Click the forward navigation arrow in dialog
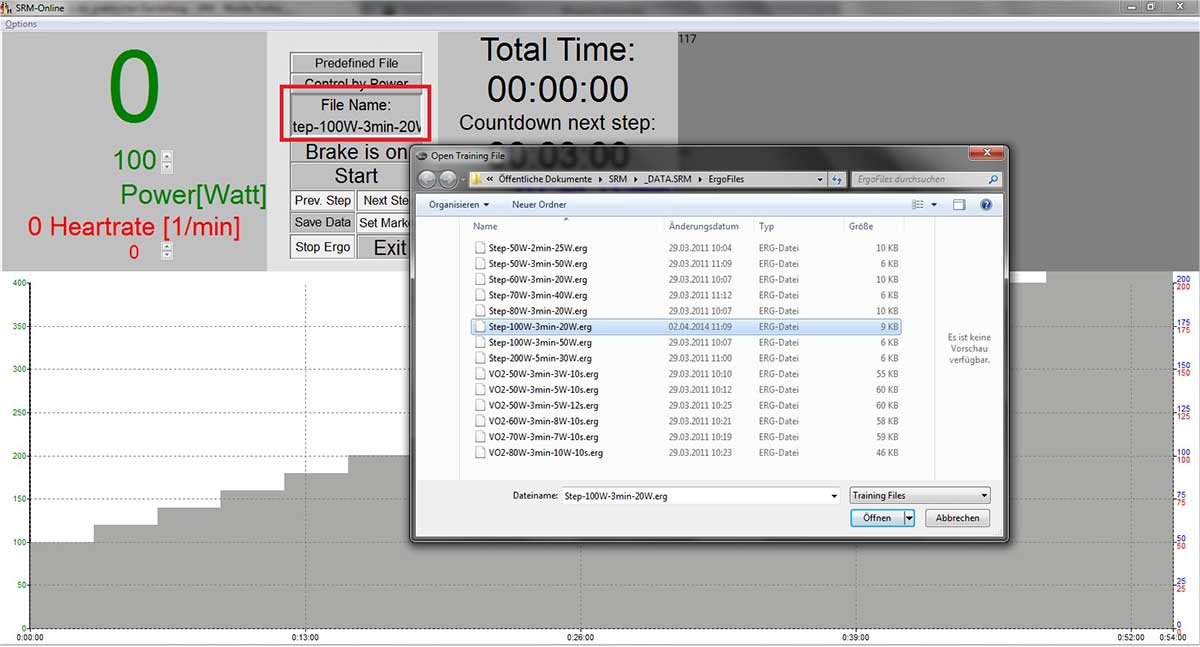 tap(448, 180)
